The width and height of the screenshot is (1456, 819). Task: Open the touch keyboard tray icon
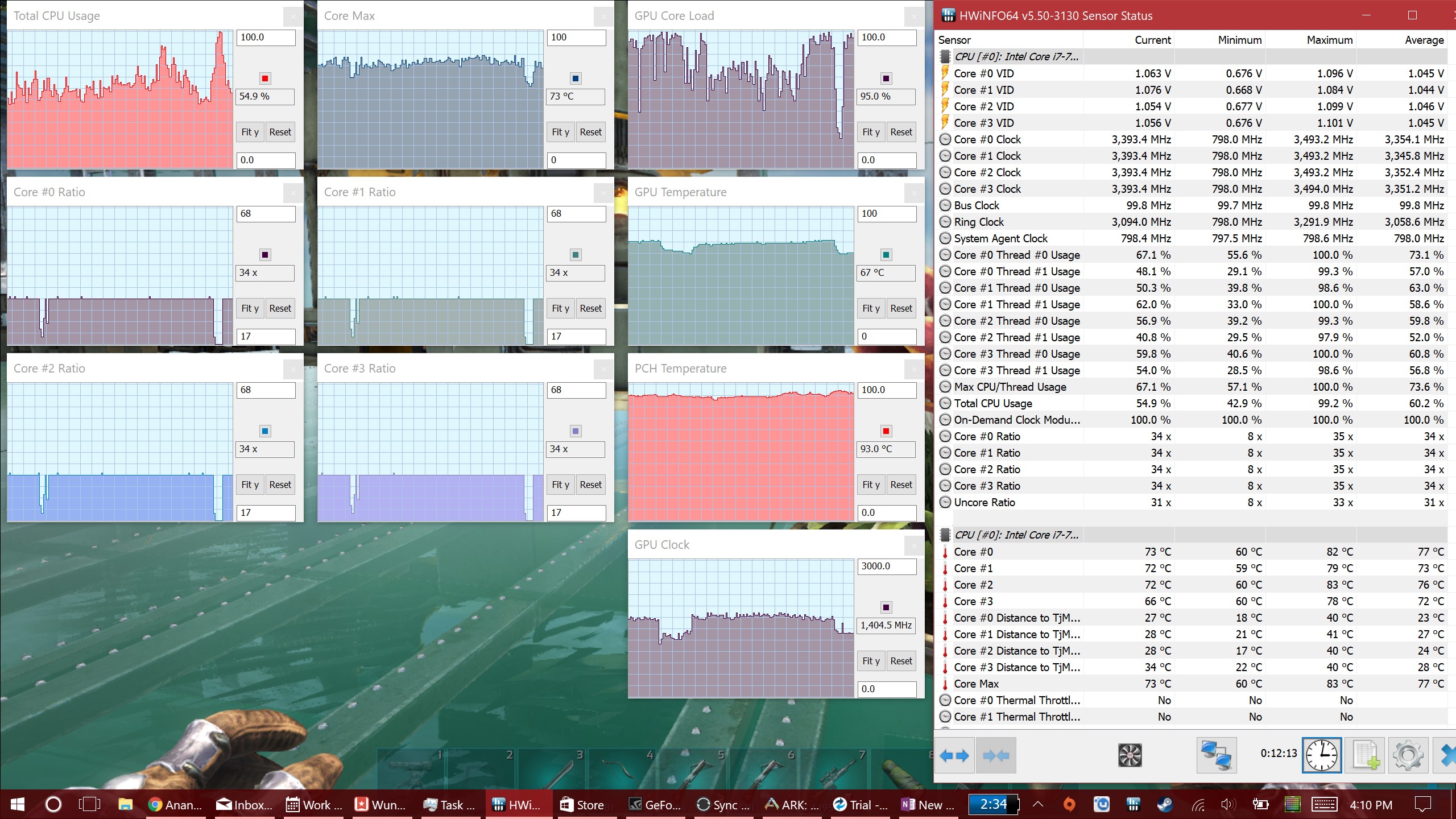[x=1324, y=804]
